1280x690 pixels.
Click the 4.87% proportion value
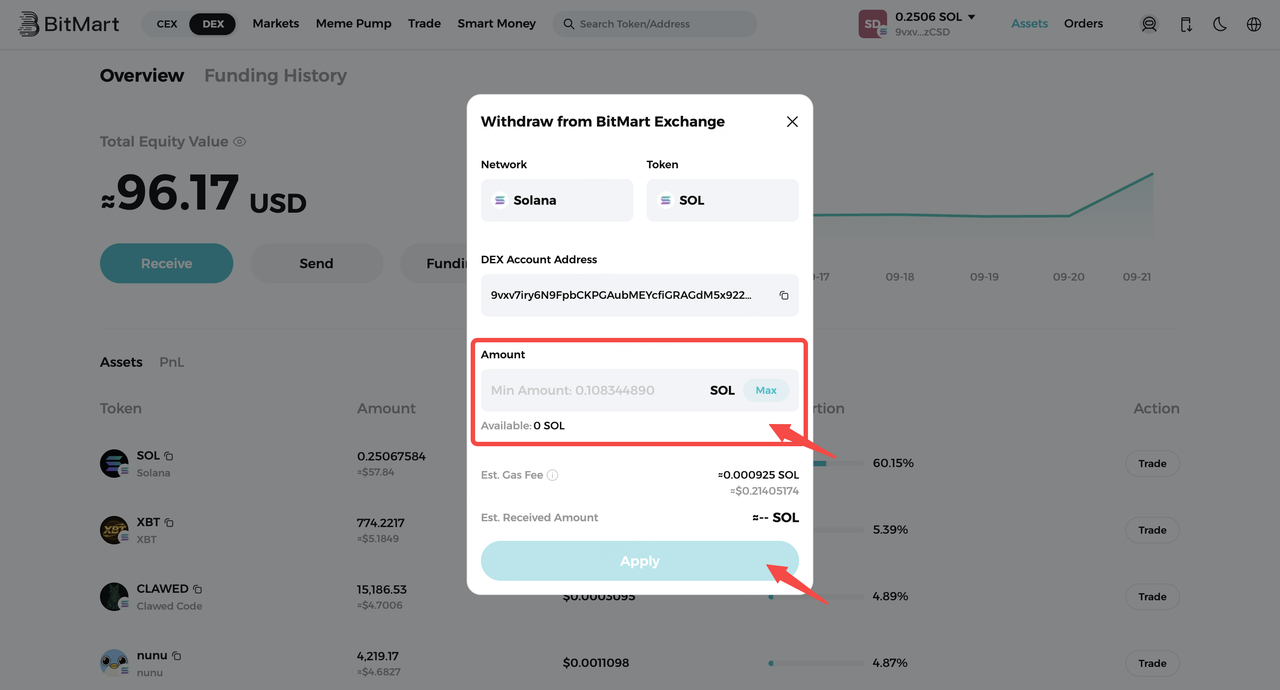pyautogui.click(x=890, y=663)
